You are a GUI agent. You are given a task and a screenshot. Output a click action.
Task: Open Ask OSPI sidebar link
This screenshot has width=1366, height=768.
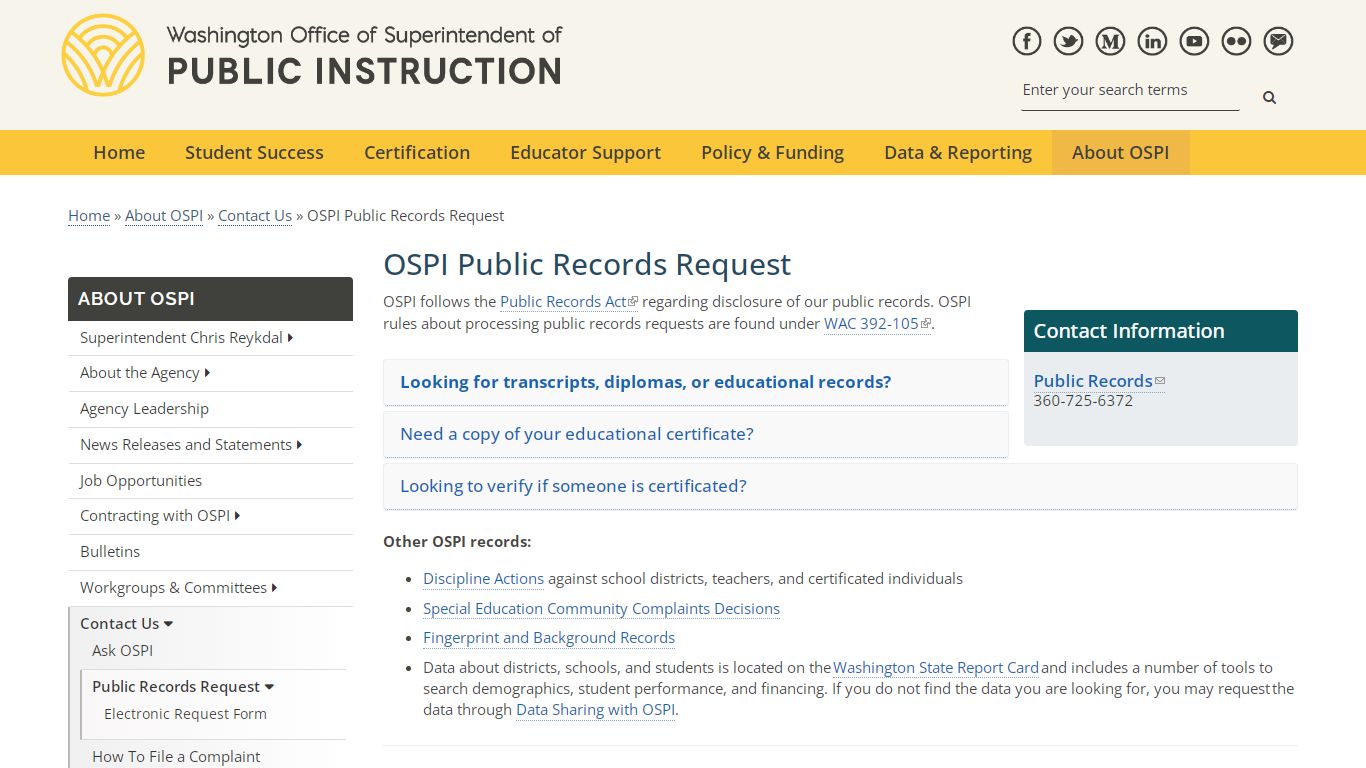(122, 650)
